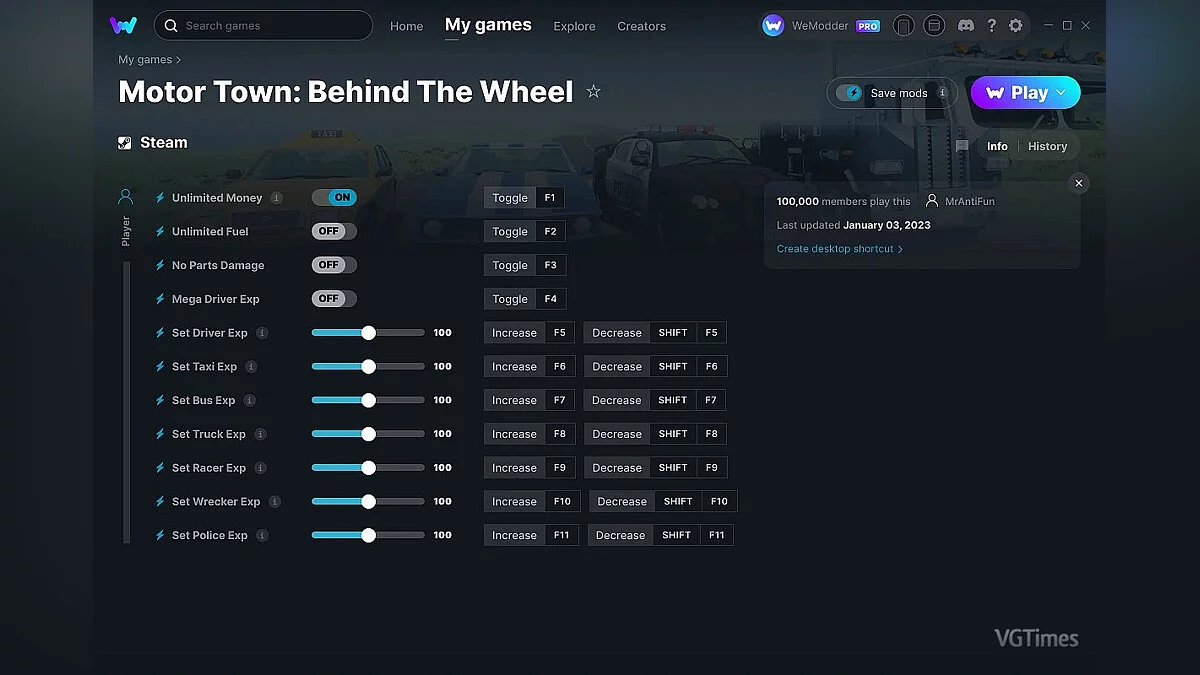Switch to the History tab

click(x=1047, y=146)
